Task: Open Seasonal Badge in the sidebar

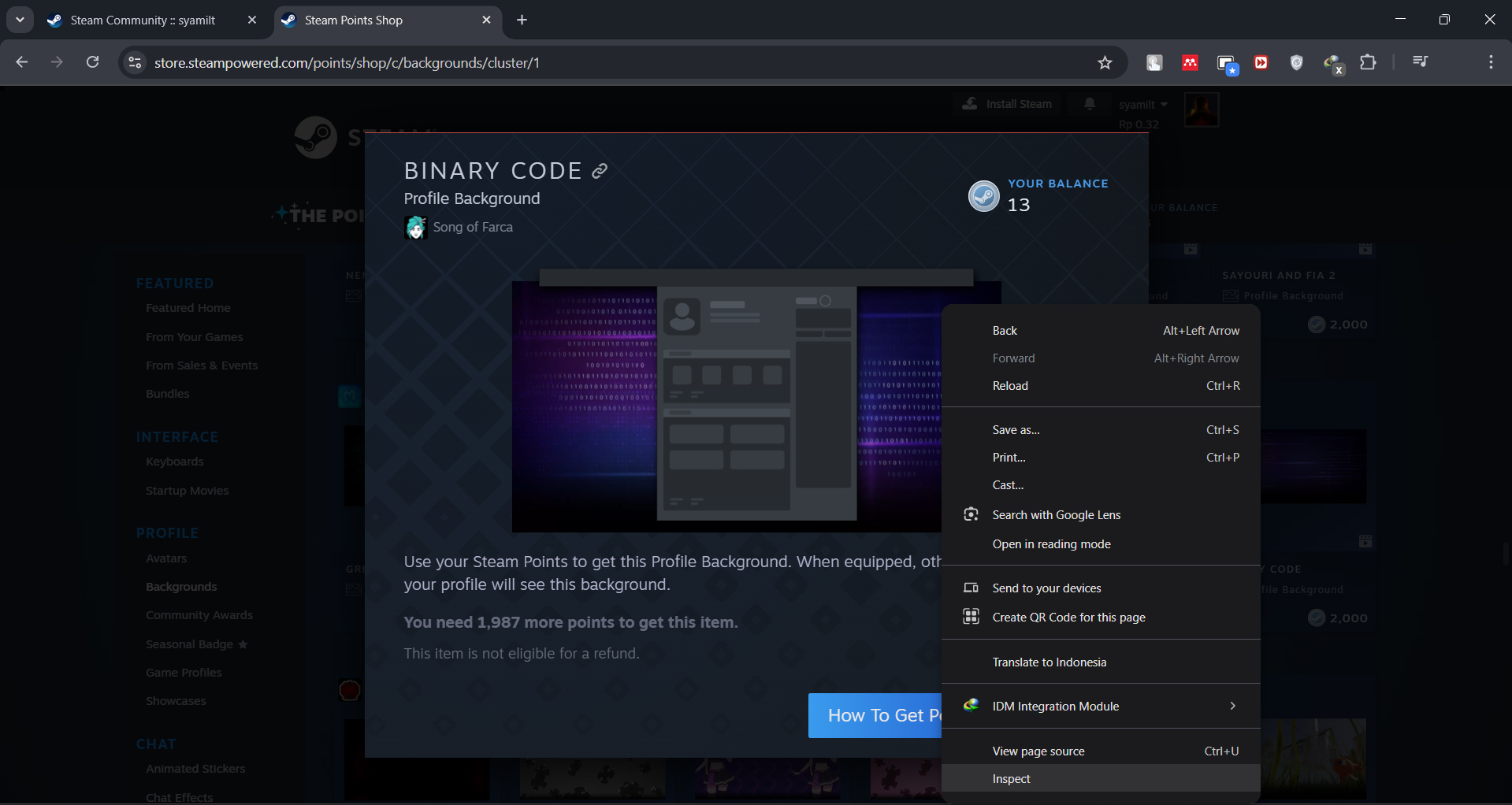Action: [x=197, y=644]
